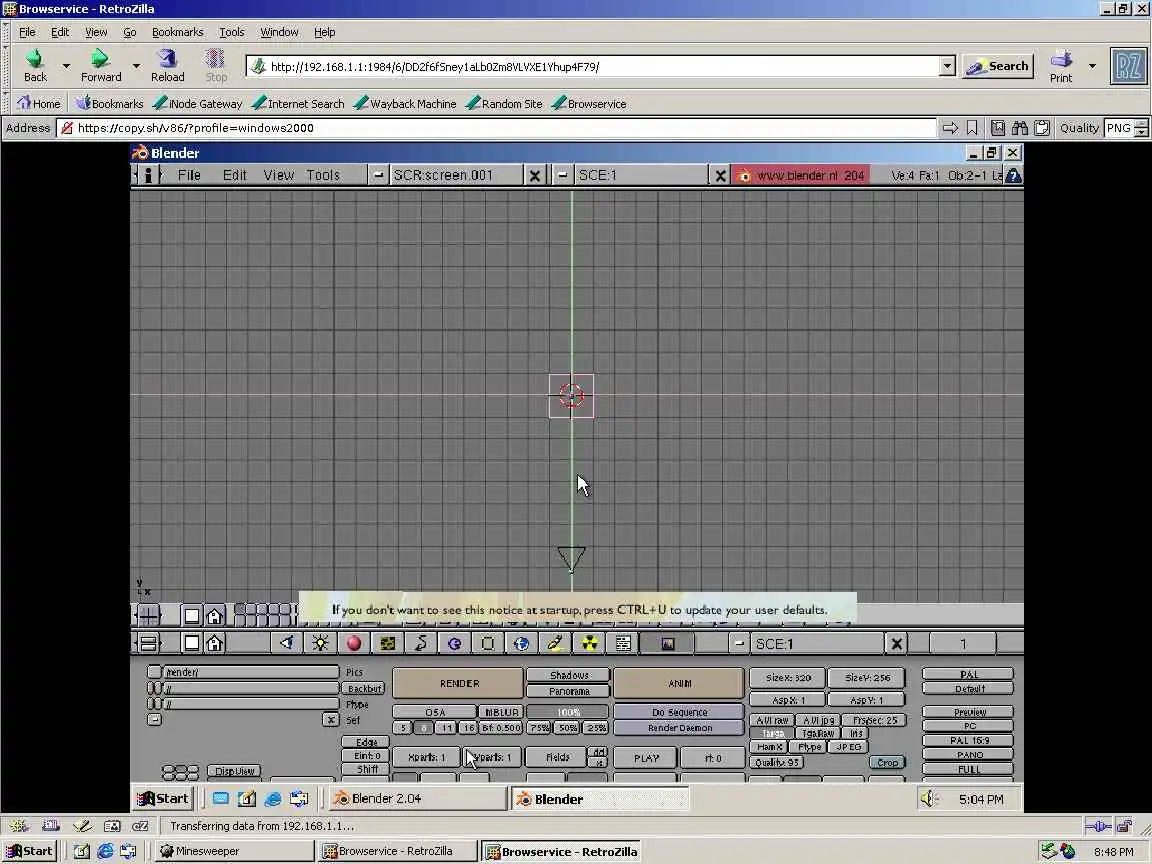Open the SCE dropdown in buttons header
Screen dimensions: 1152x864
click(739, 644)
